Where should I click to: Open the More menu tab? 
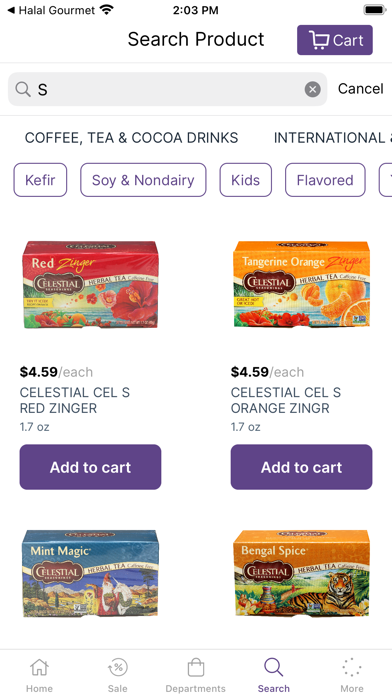pyautogui.click(x=352, y=674)
